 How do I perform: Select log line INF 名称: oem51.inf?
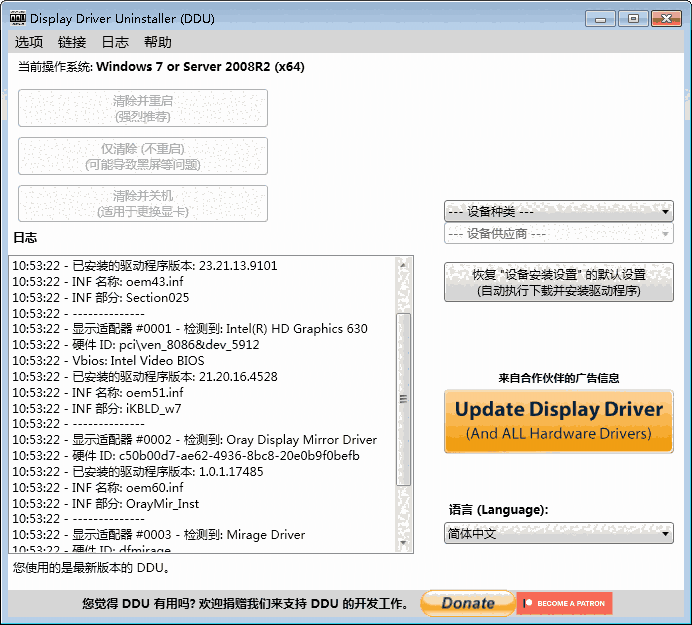tap(98, 392)
